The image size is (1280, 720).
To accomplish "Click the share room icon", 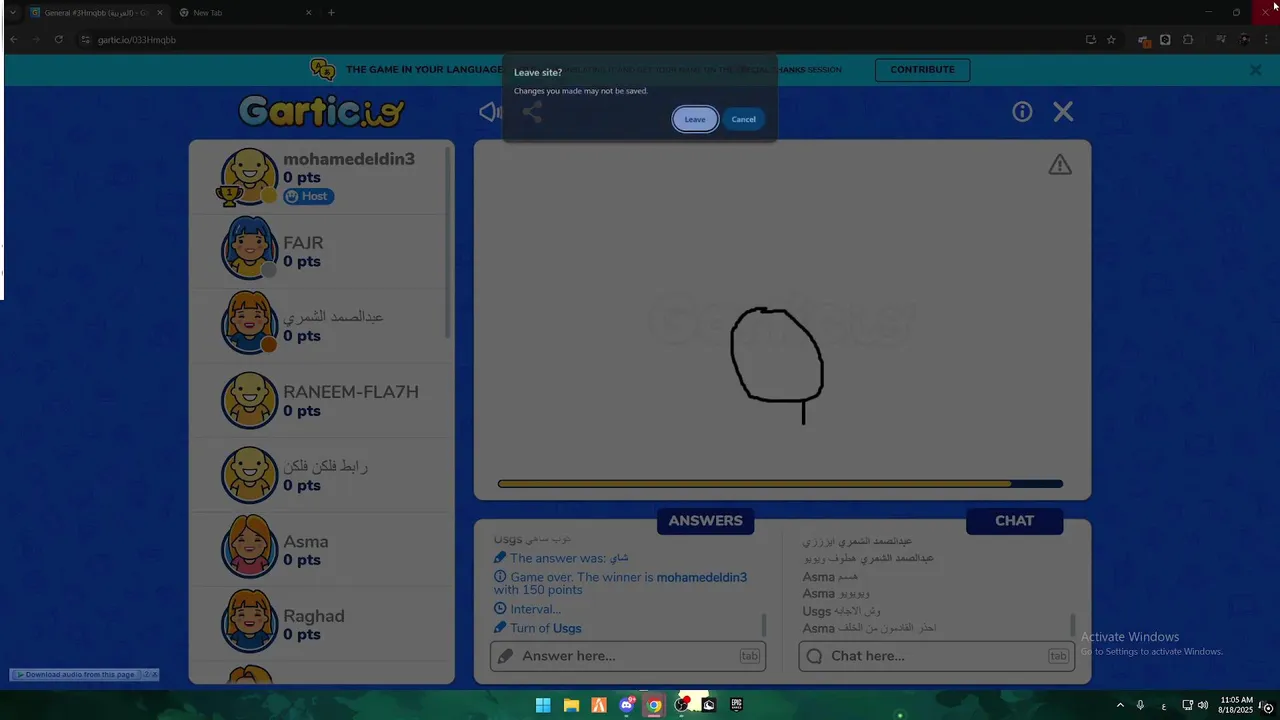I will 532,112.
